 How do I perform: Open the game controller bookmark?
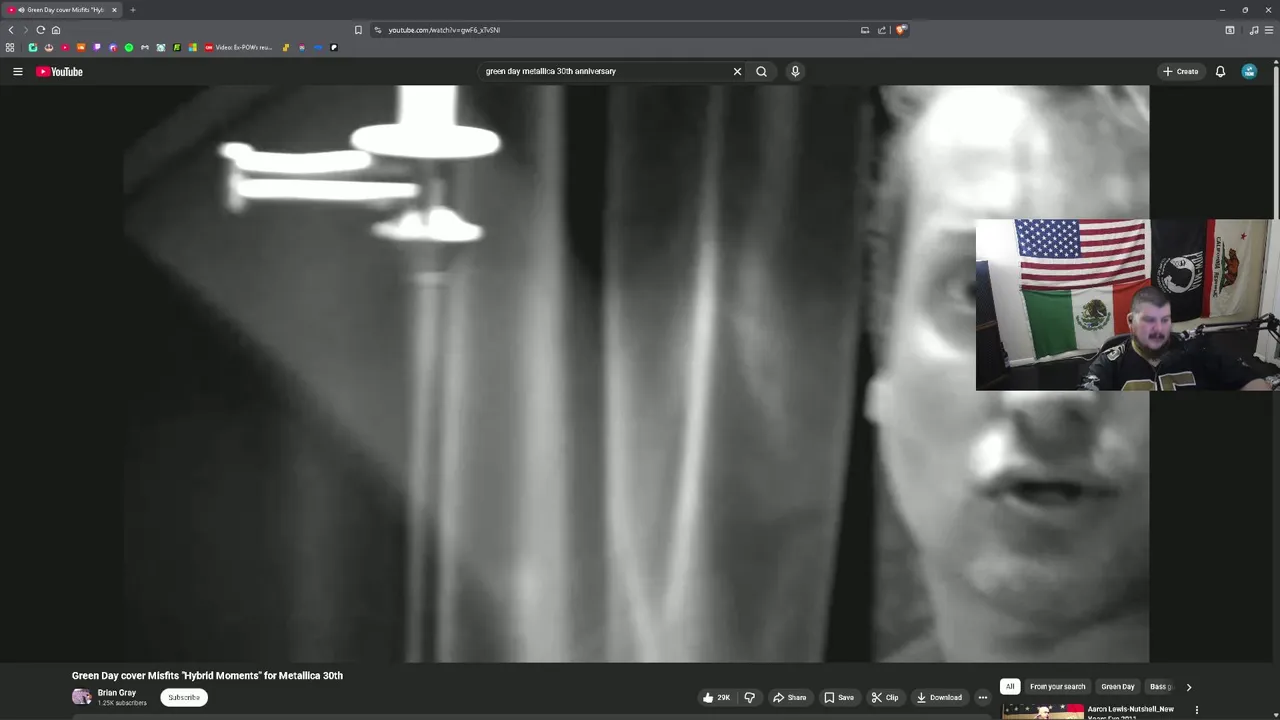click(x=145, y=47)
